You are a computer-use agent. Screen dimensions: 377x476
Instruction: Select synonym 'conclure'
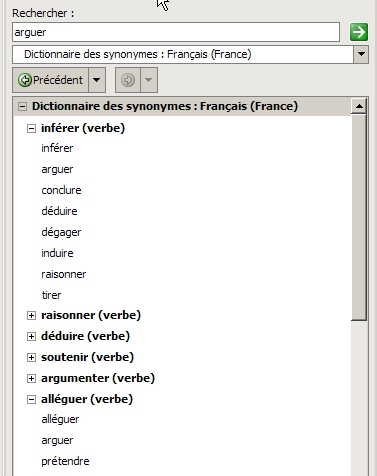point(61,190)
